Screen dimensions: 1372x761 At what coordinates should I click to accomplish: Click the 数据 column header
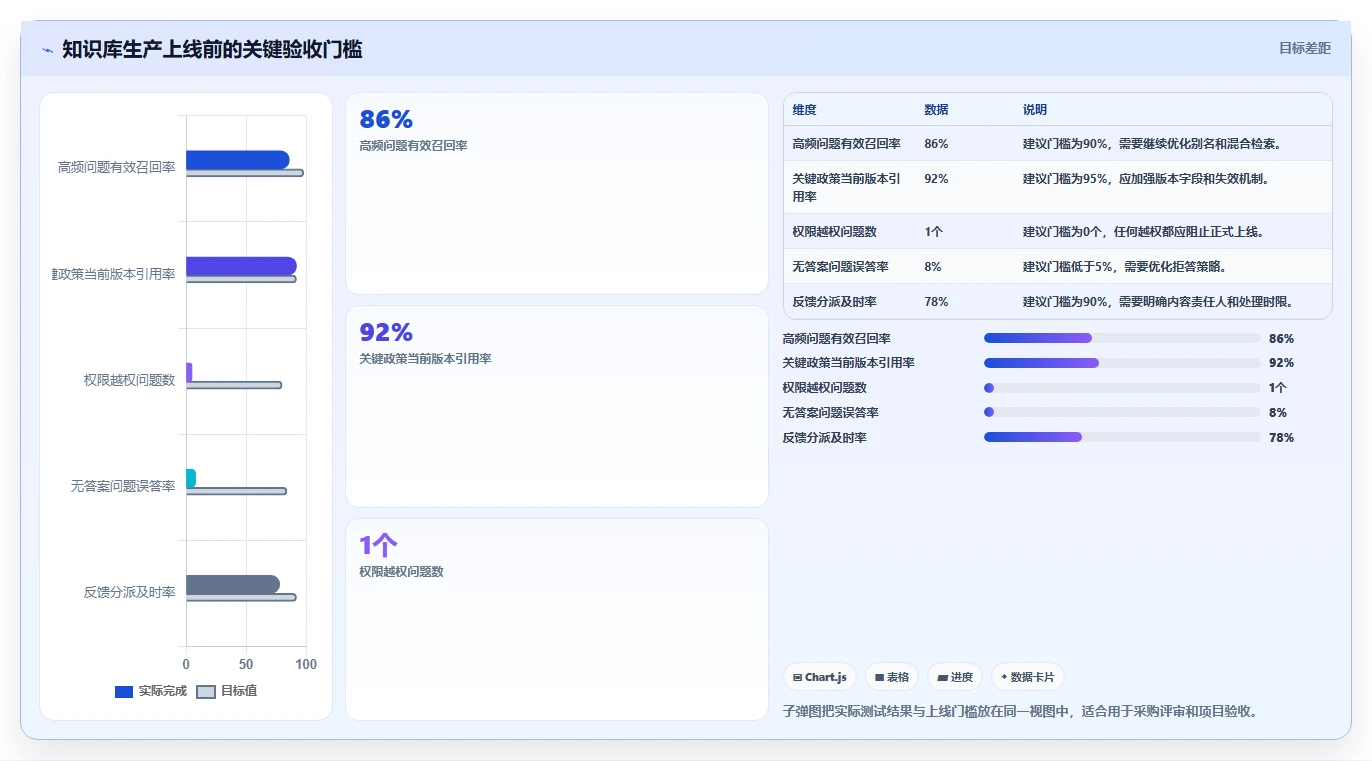click(x=937, y=110)
